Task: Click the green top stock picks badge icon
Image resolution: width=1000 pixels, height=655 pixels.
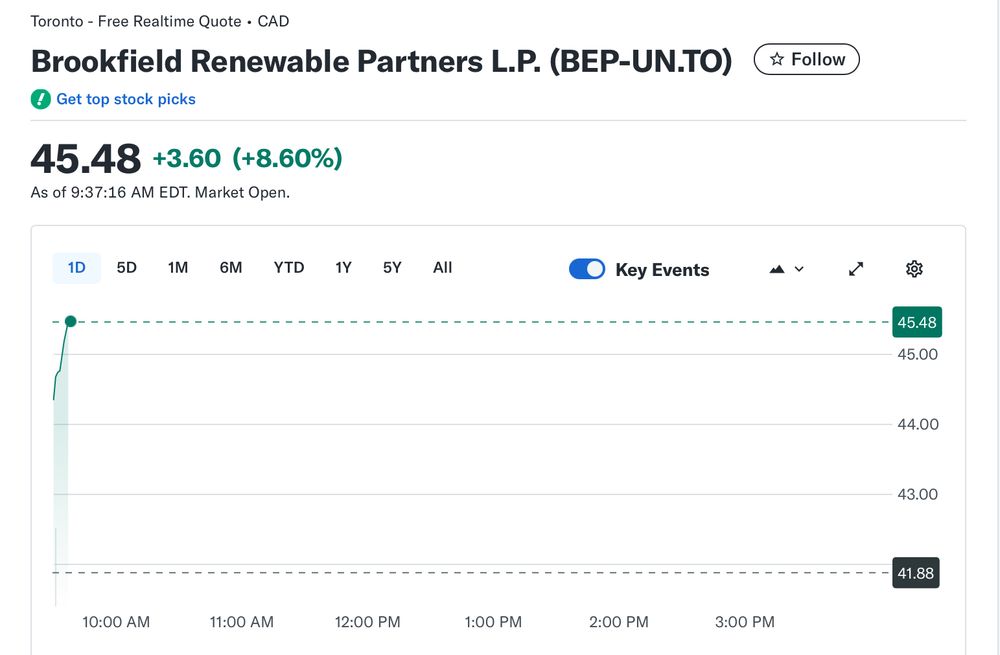Action: click(x=40, y=99)
